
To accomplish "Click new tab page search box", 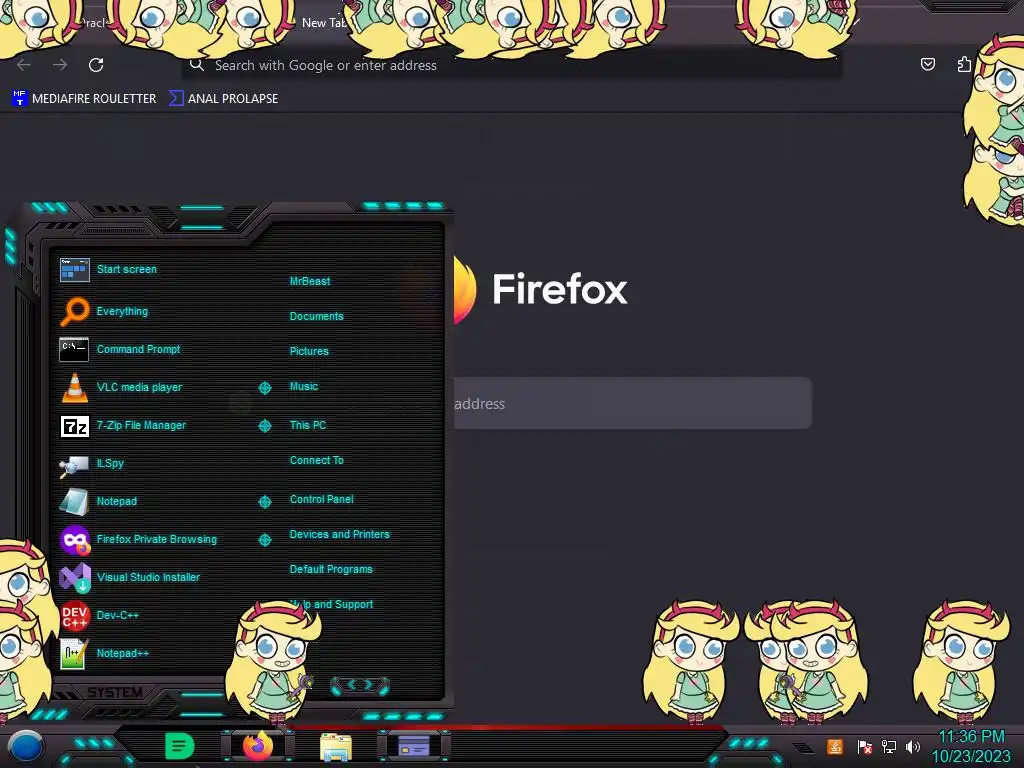I will (632, 404).
